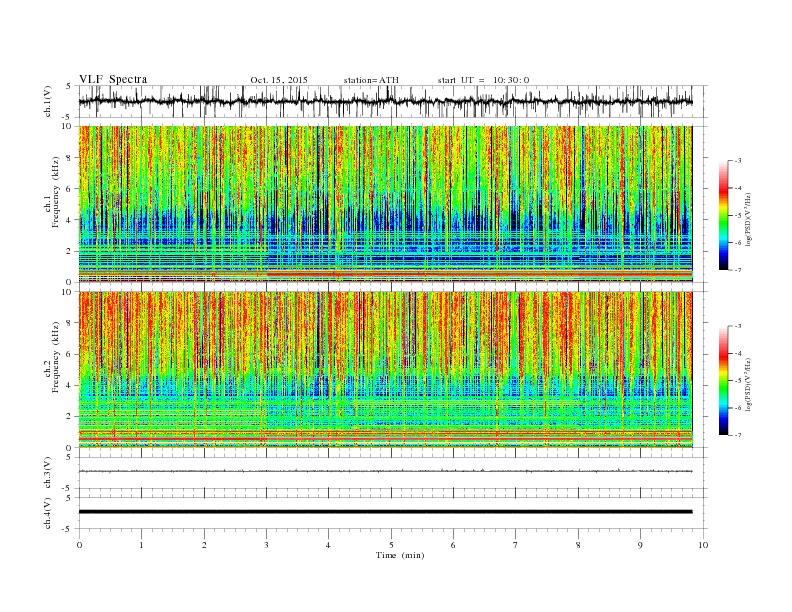792x612 pixels.
Task: Click the ch.2 spectrogram plot
Action: point(385,370)
